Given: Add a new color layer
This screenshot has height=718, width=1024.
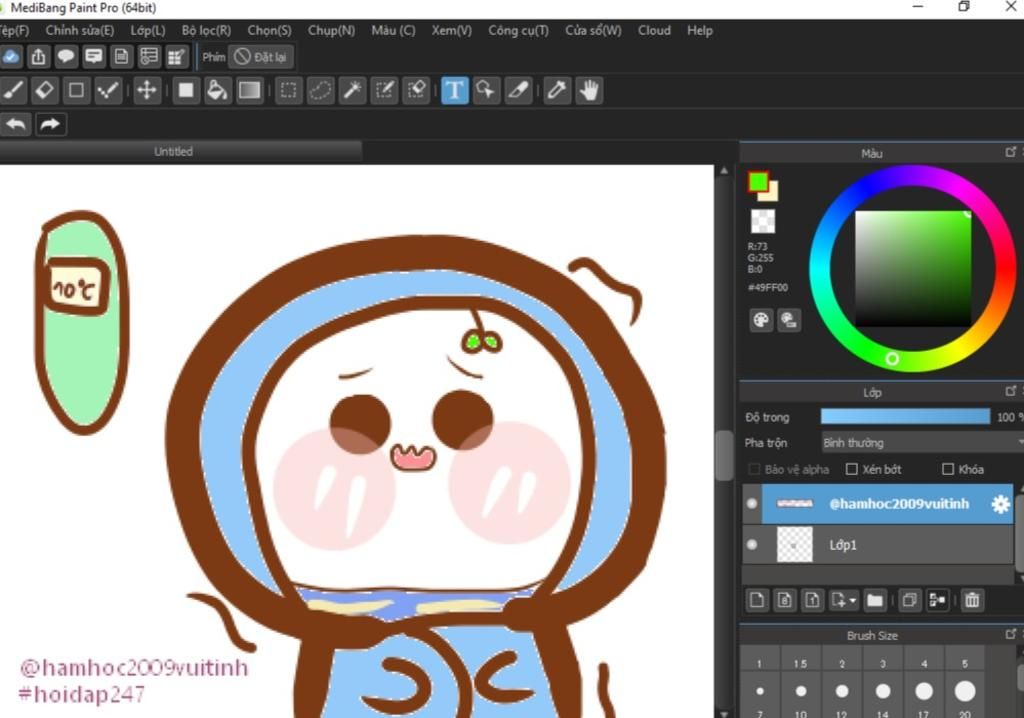Looking at the screenshot, I should tap(757, 600).
